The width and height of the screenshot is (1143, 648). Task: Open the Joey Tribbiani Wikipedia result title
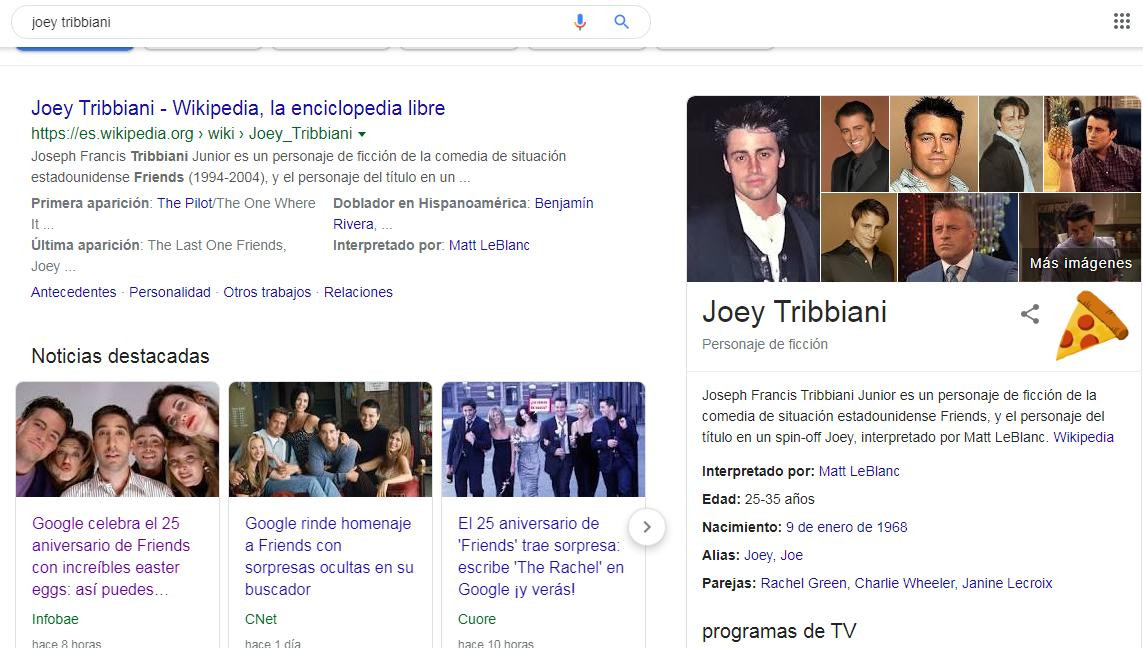coord(238,108)
